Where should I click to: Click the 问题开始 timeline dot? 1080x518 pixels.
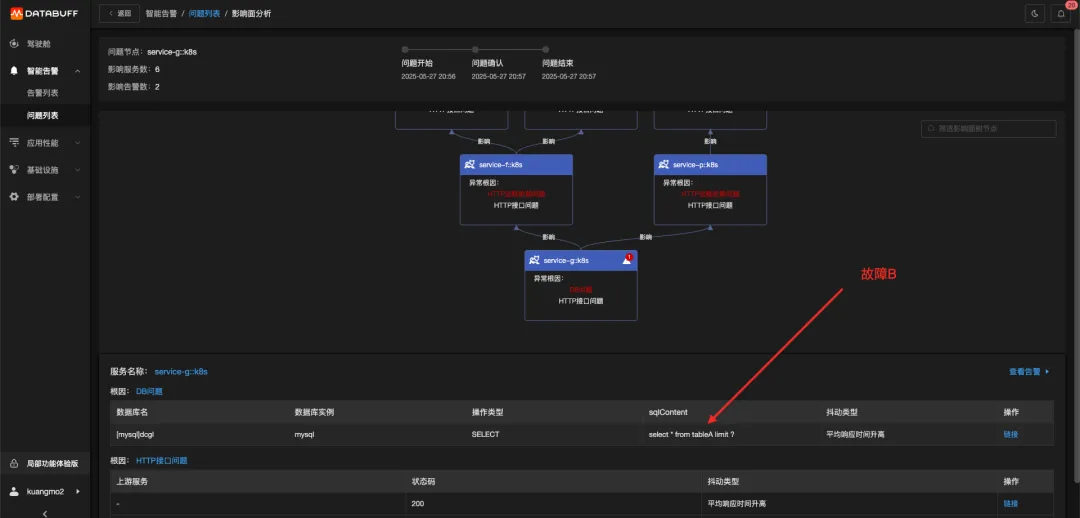coord(405,50)
